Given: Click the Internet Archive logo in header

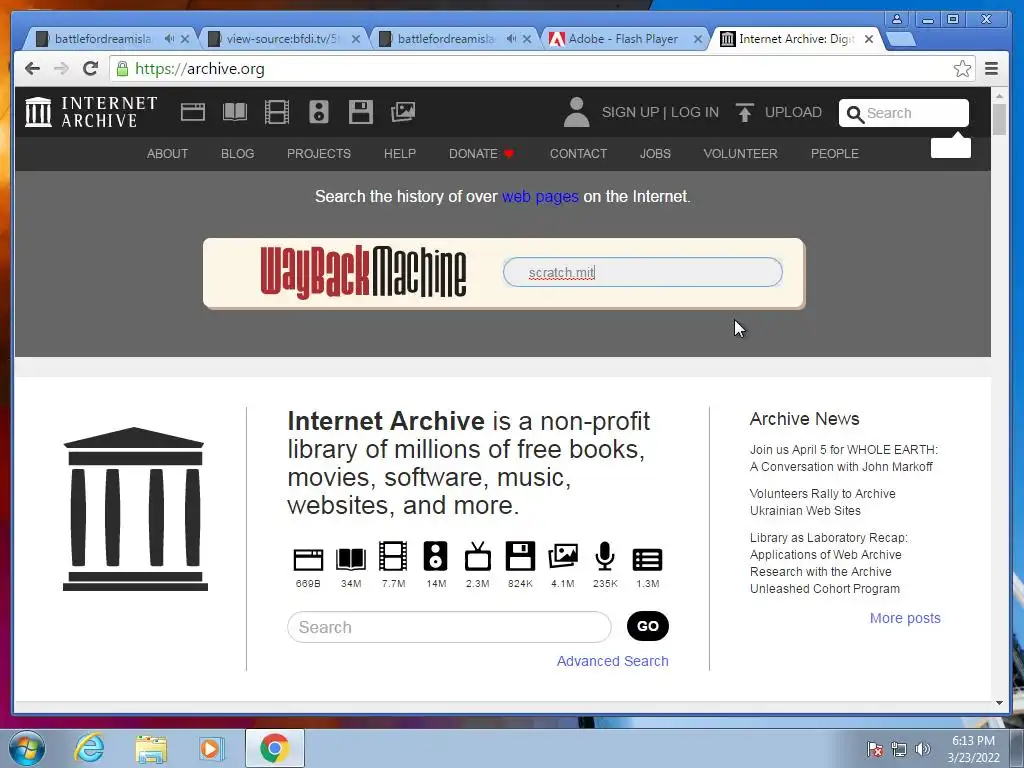Looking at the screenshot, I should pos(91,112).
